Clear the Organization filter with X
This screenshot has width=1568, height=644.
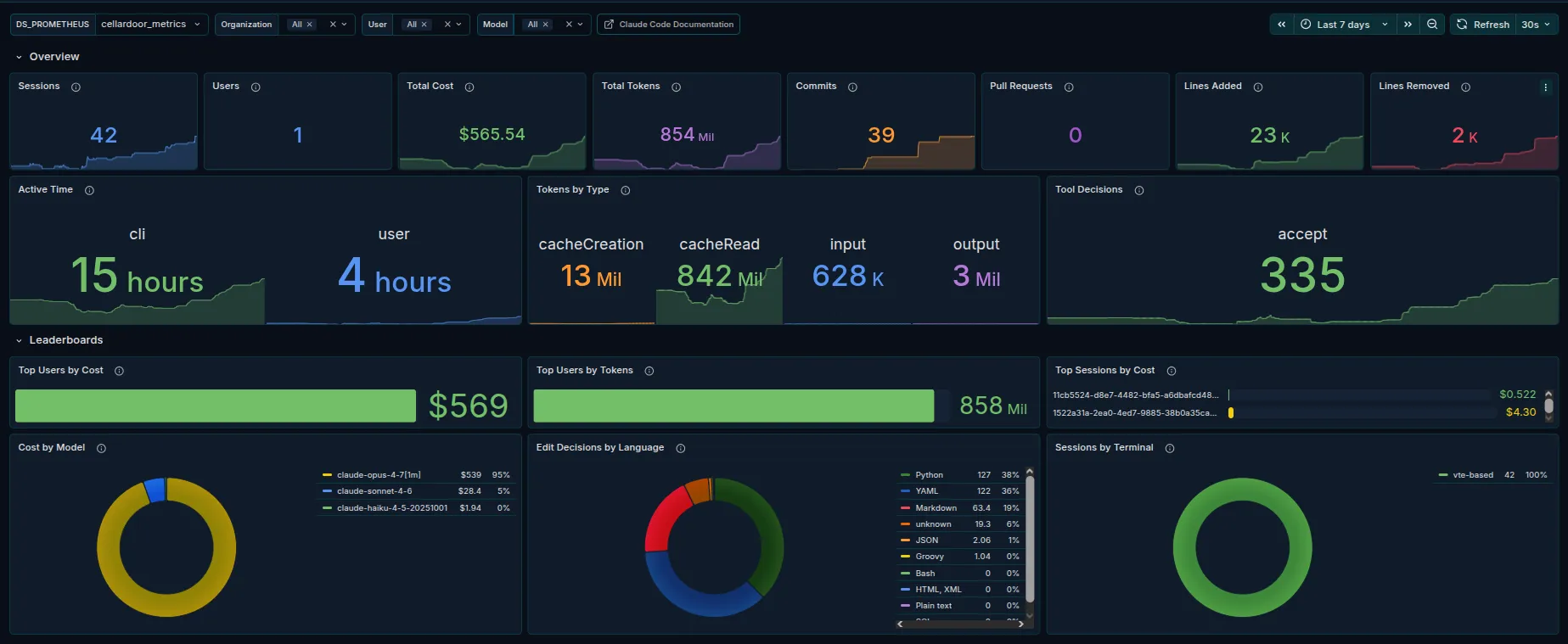(x=333, y=25)
